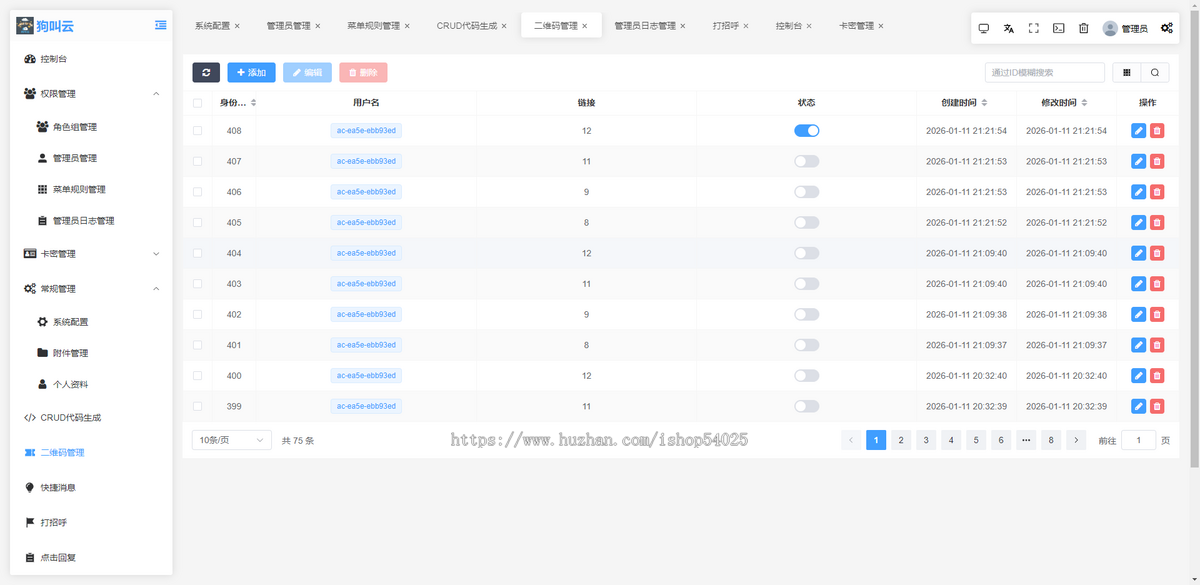Sort by 修改时间 column arrows

[x=1084, y=103]
